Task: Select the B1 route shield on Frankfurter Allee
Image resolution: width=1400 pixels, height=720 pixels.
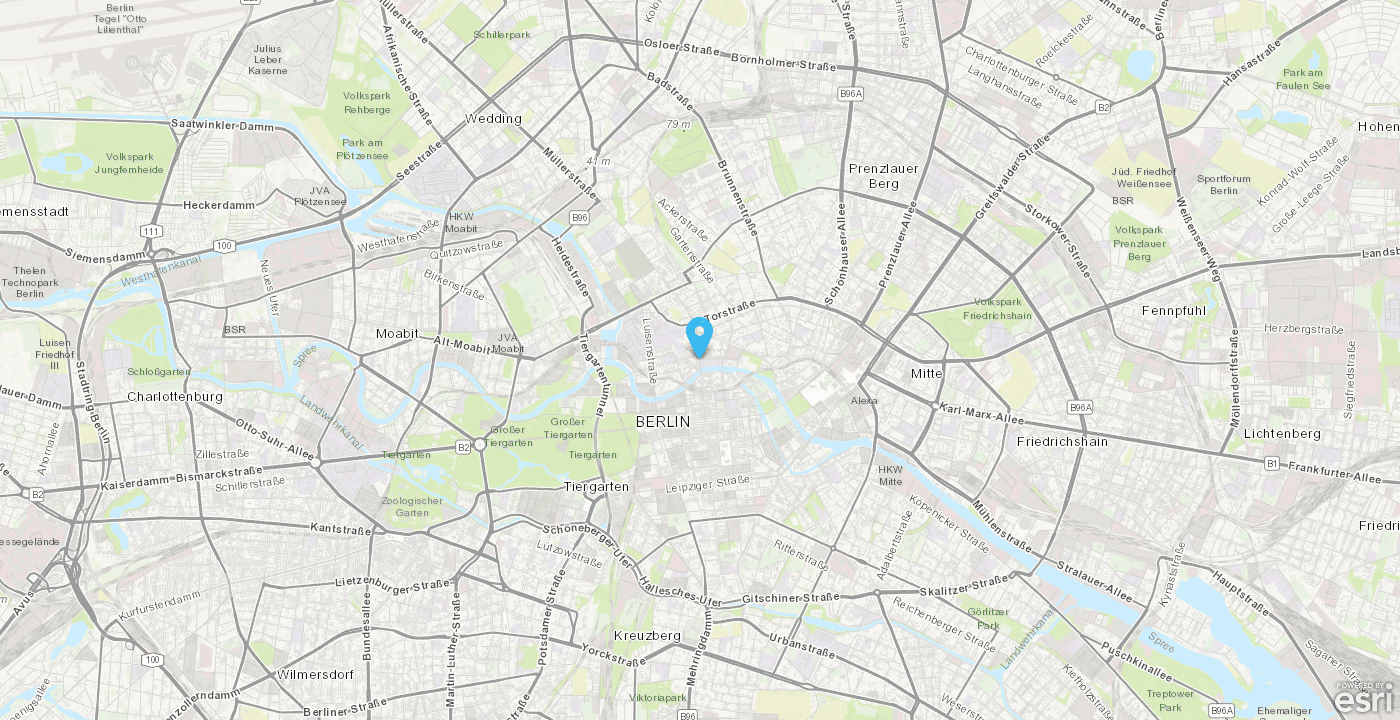Action: pyautogui.click(x=1272, y=463)
